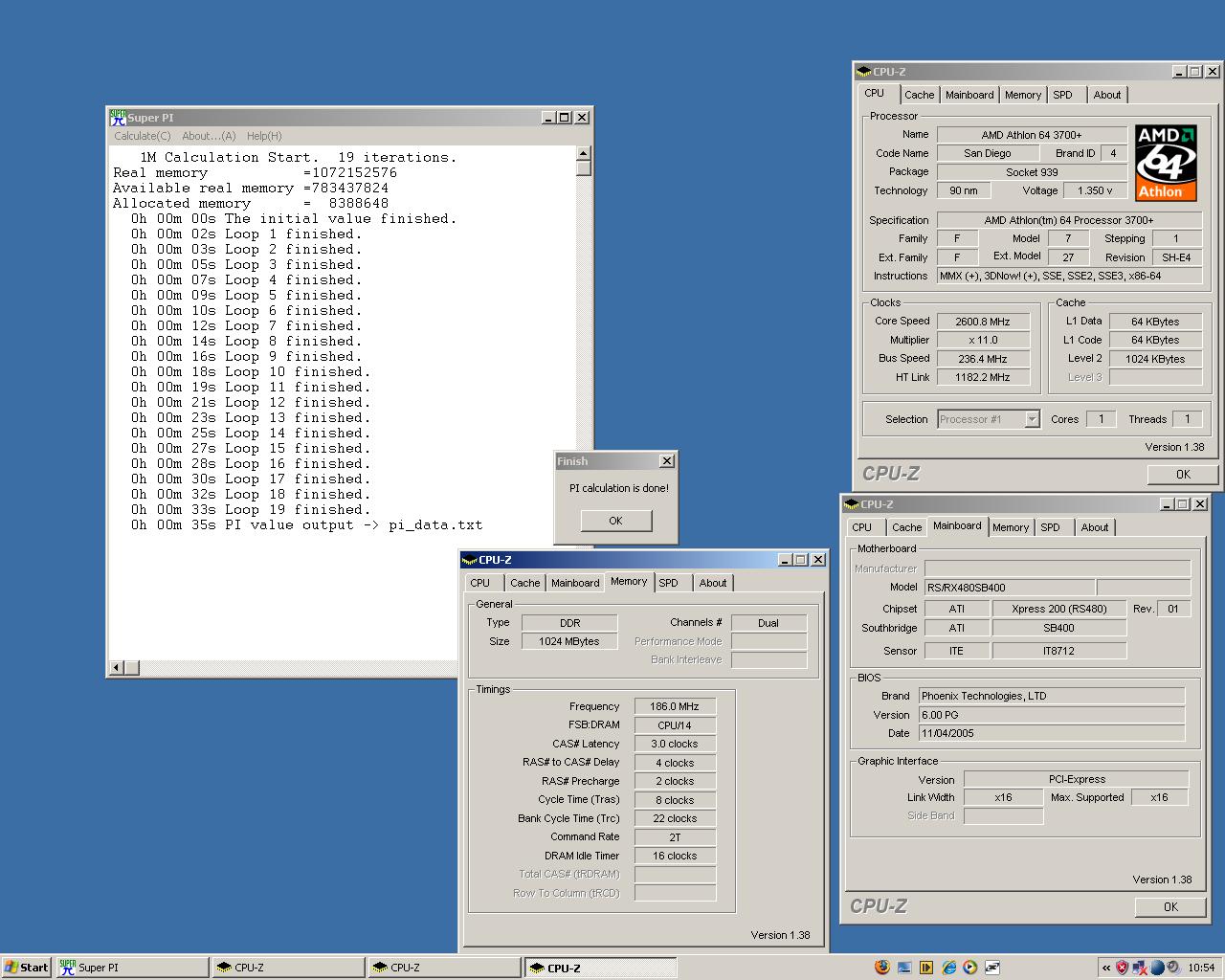1225x980 pixels.
Task: Switch to Memory tab in top CPU-Z window
Action: pos(1022,95)
